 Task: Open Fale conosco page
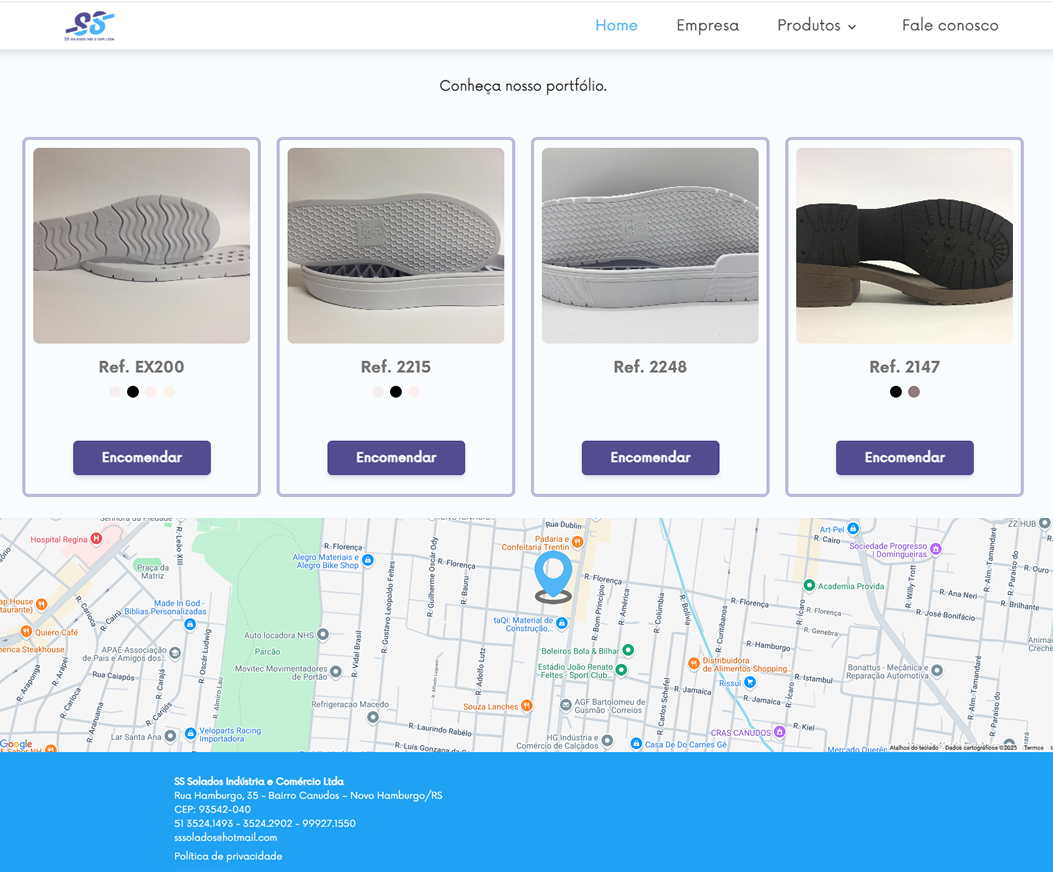[950, 26]
